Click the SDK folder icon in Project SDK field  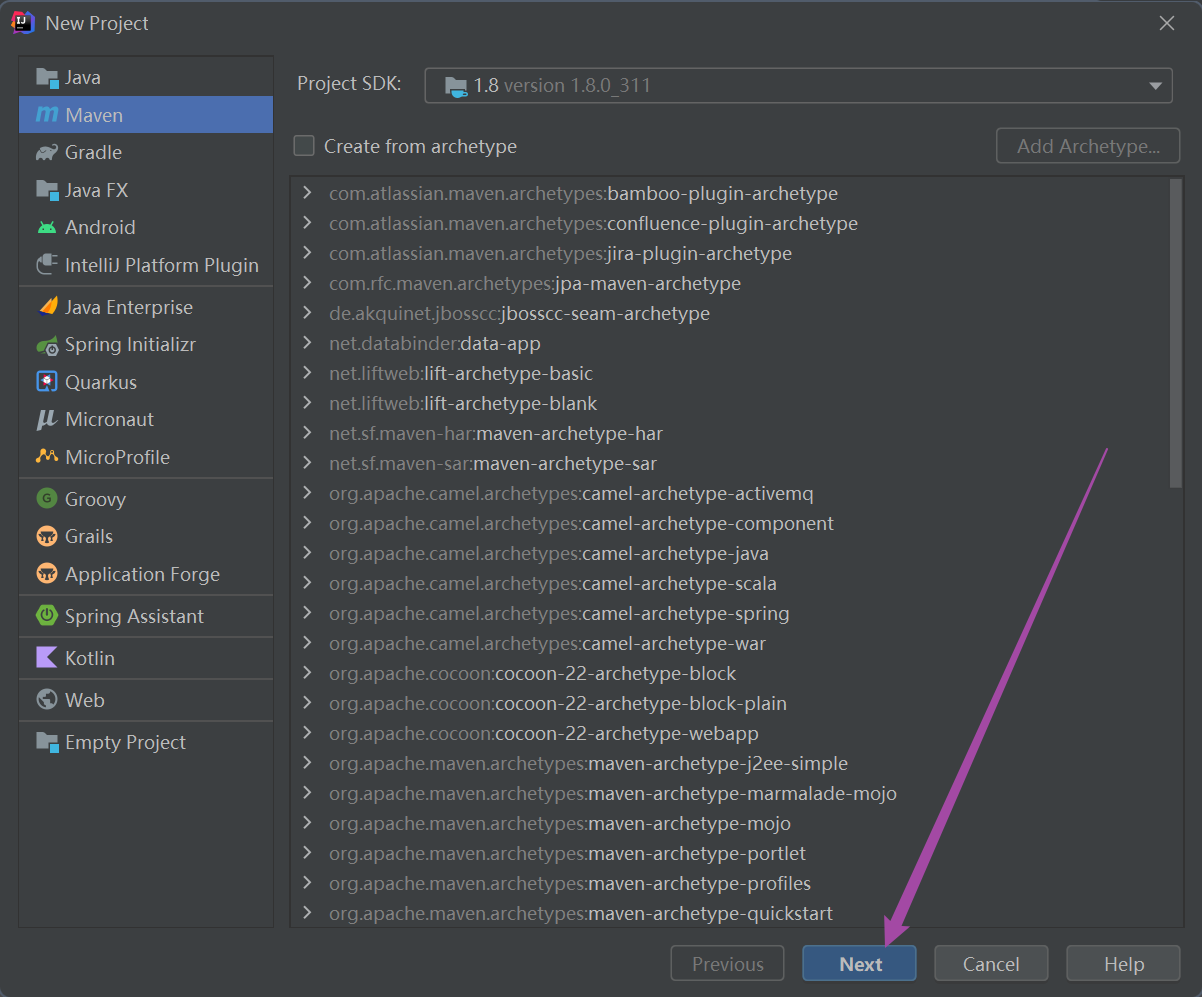point(456,86)
